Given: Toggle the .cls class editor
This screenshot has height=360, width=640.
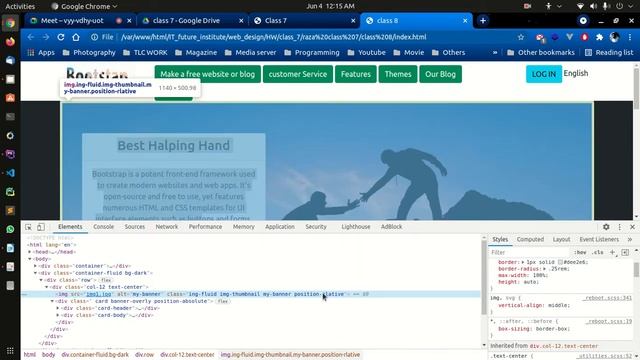Looking at the screenshot, I should point(598,252).
